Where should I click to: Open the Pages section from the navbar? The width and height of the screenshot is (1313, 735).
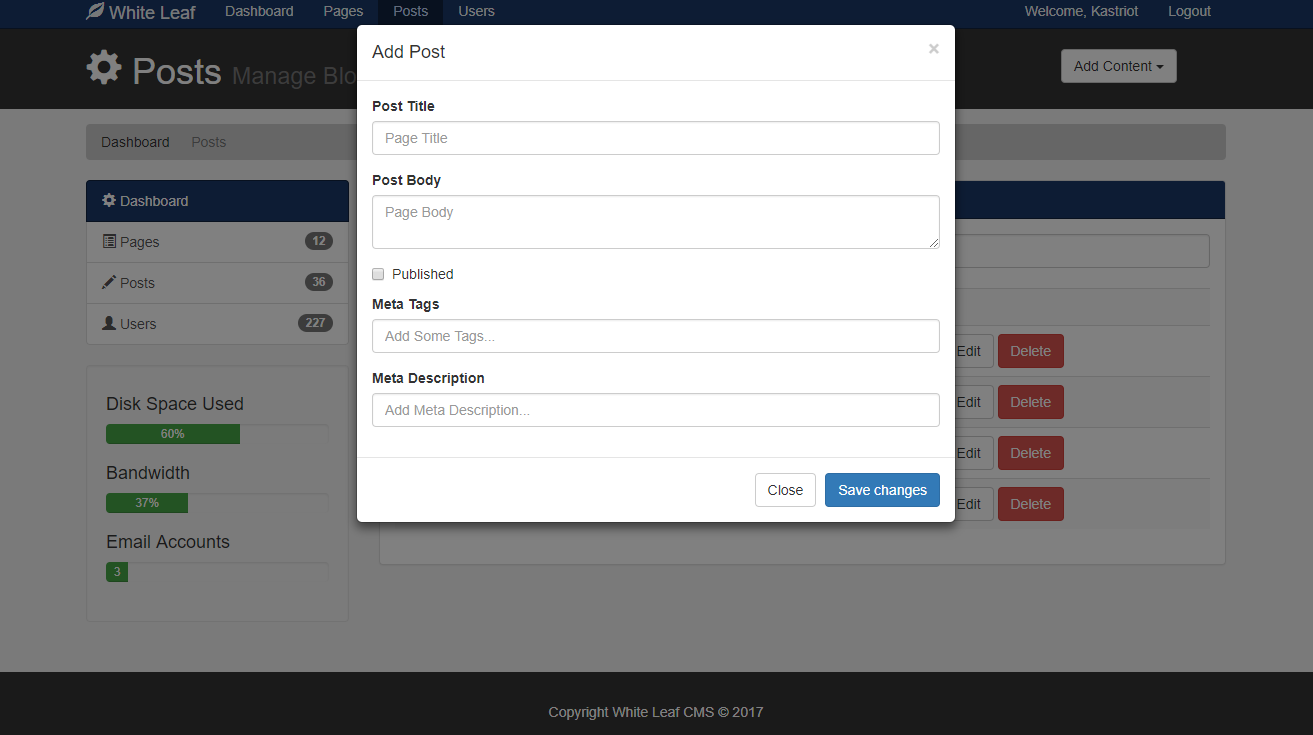point(343,11)
